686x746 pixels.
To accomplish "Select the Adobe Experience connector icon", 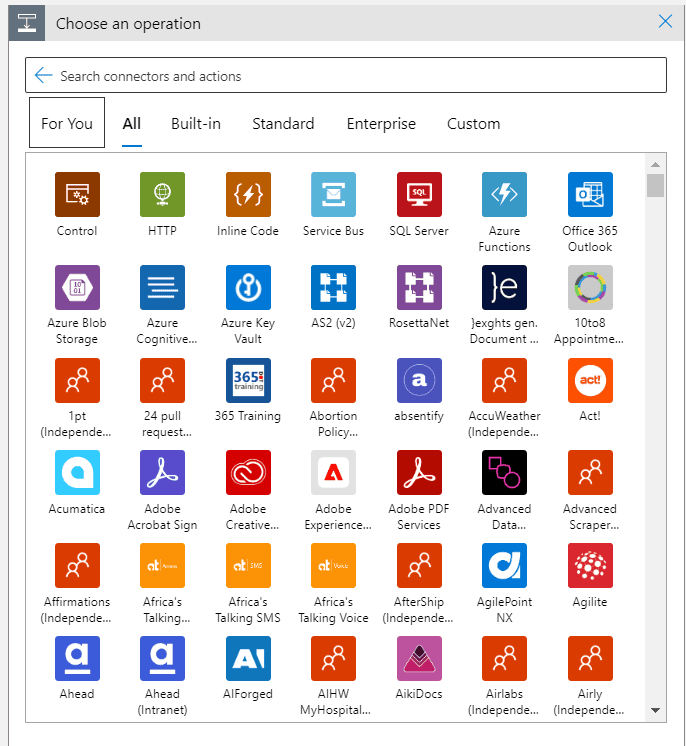I will point(333,472).
